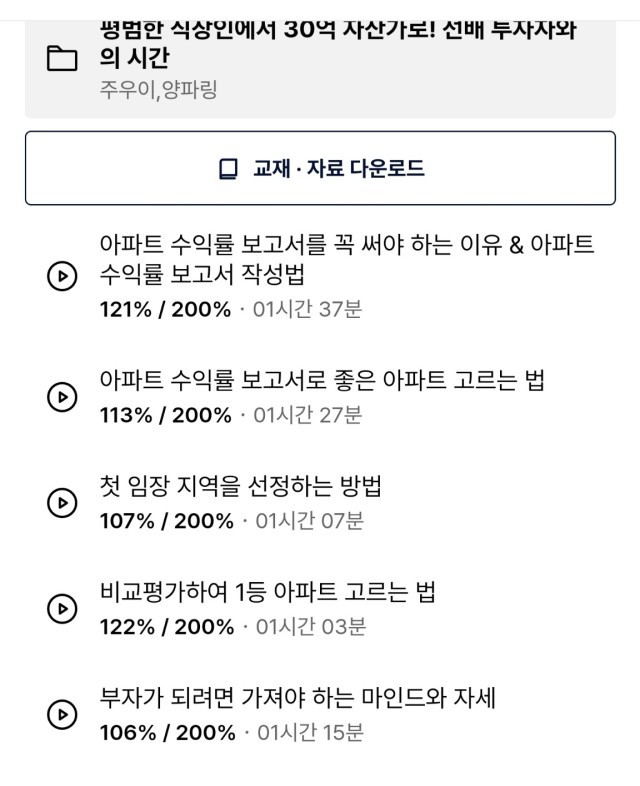
Task: Click the 122% / 200% progress indicator
Action: pyautogui.click(x=167, y=627)
